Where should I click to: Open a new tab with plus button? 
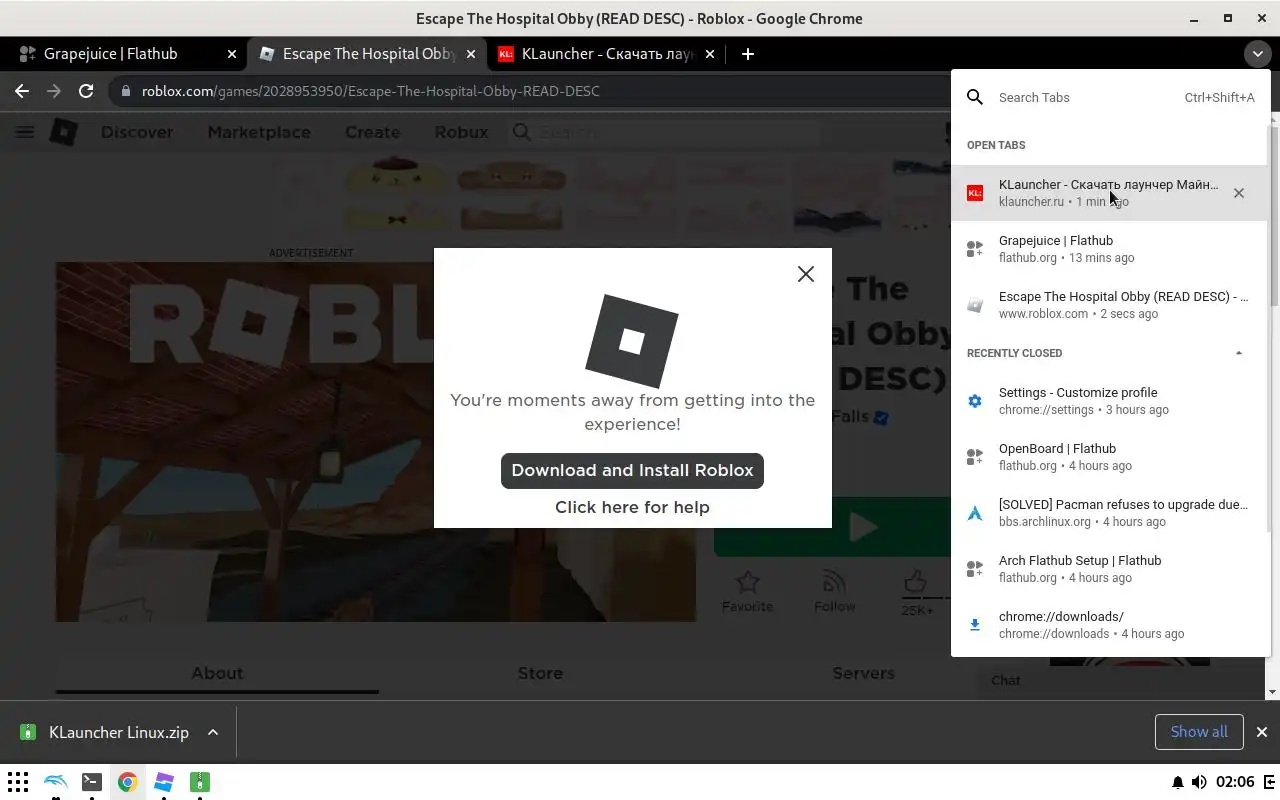(748, 54)
